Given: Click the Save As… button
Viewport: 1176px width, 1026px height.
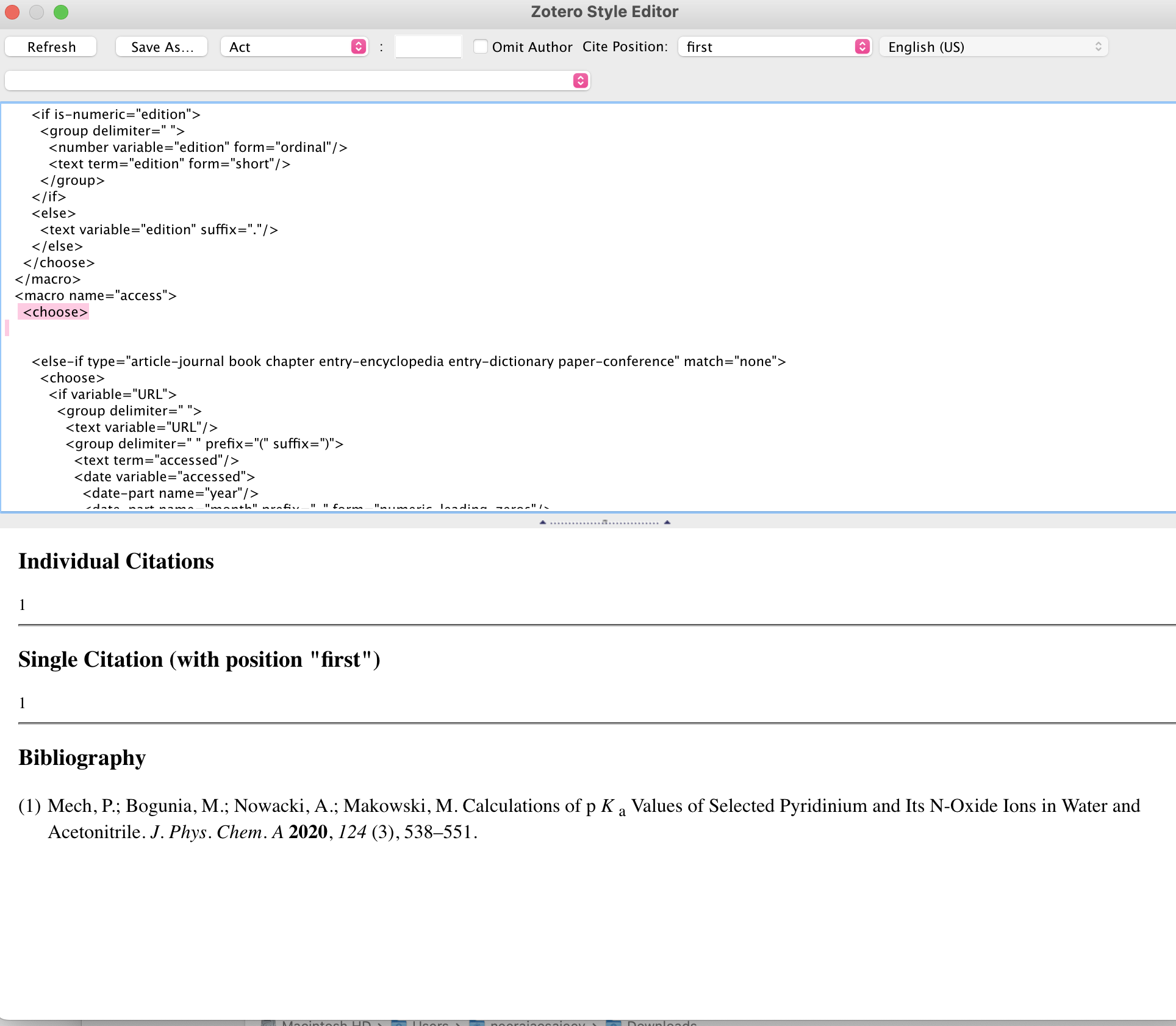Looking at the screenshot, I should coord(162,47).
